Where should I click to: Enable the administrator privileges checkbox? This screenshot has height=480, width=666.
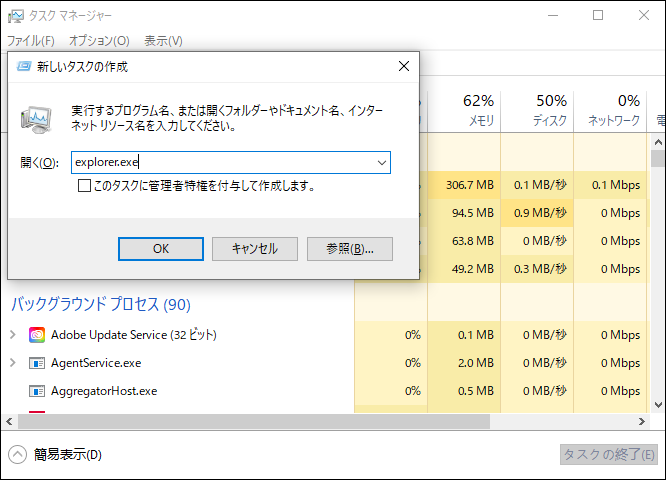point(84,186)
